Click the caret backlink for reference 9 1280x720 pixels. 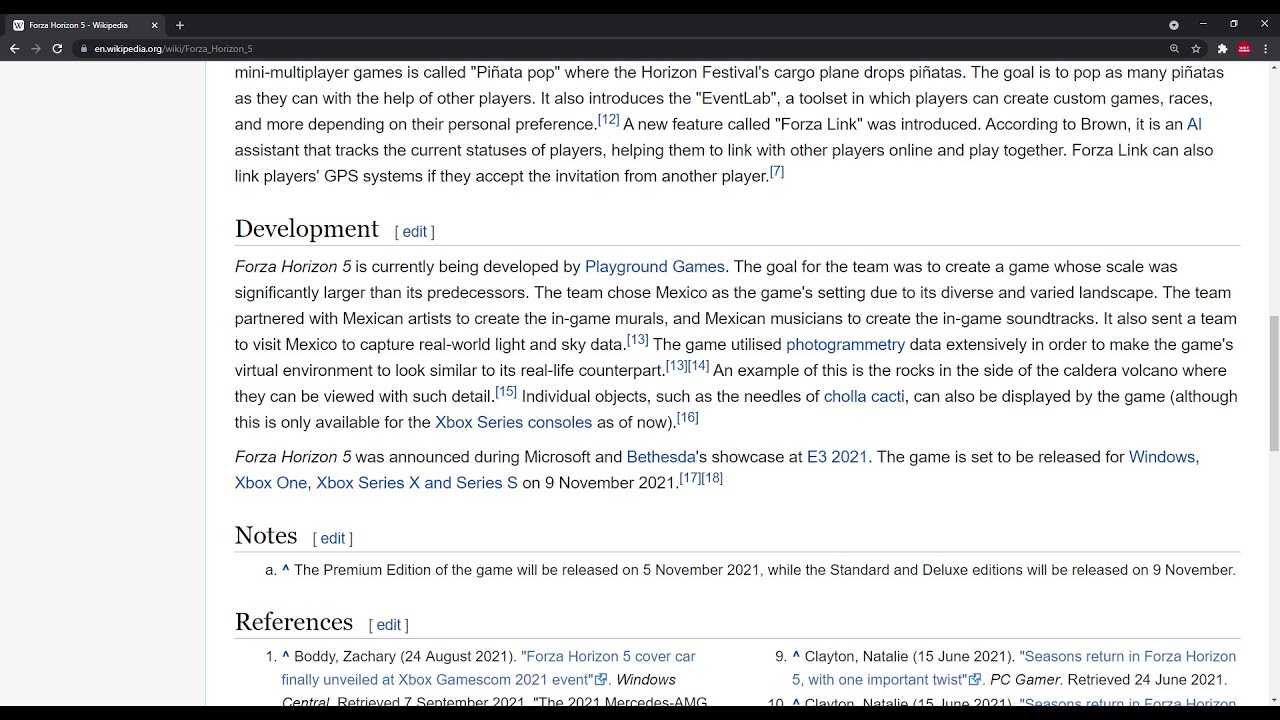[x=796, y=656]
